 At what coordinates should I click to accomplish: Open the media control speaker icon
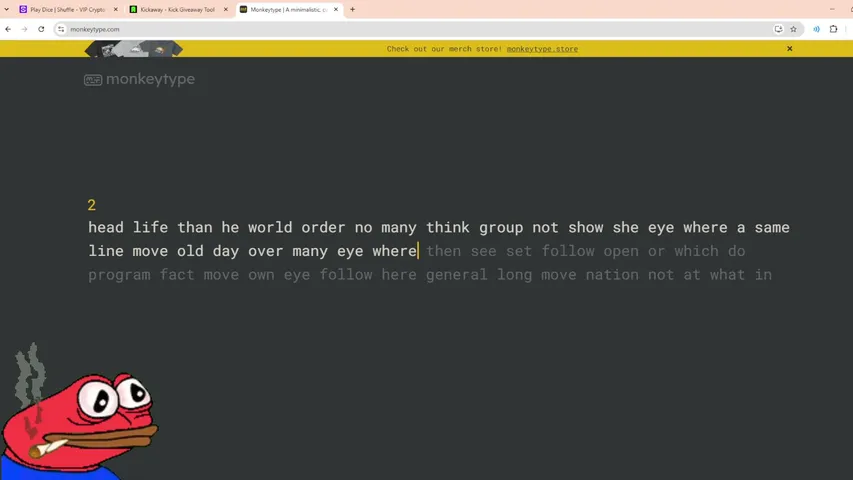[817, 29]
